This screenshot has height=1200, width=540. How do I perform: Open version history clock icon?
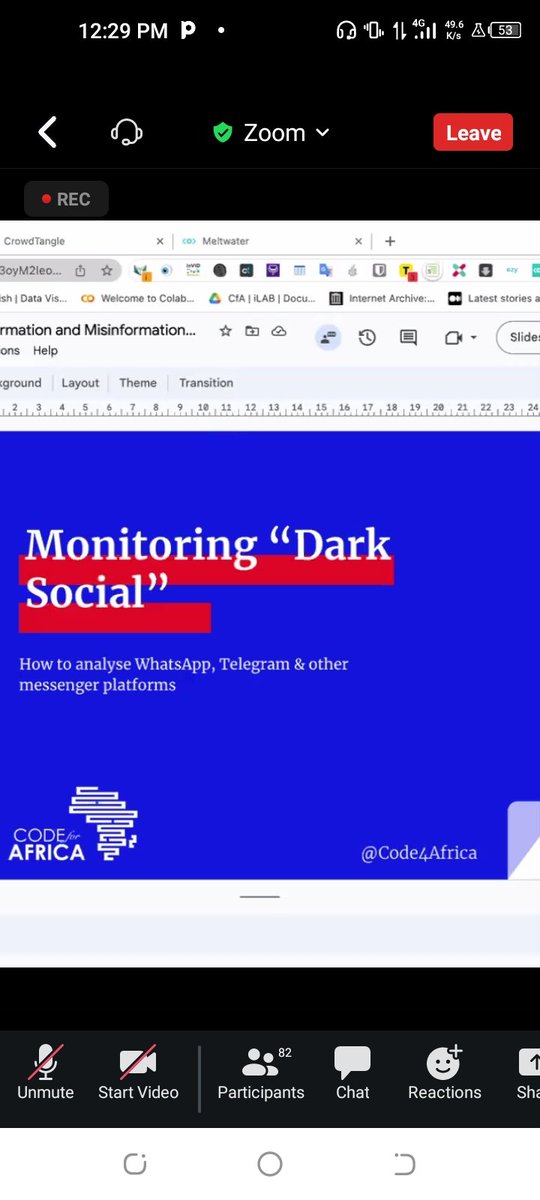pos(367,338)
